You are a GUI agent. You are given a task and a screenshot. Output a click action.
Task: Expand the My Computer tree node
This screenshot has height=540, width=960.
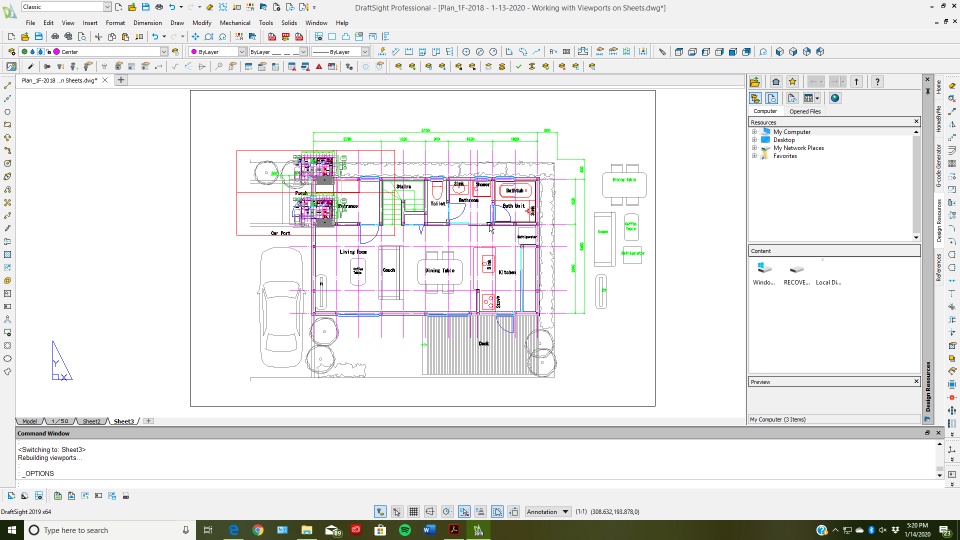point(754,132)
